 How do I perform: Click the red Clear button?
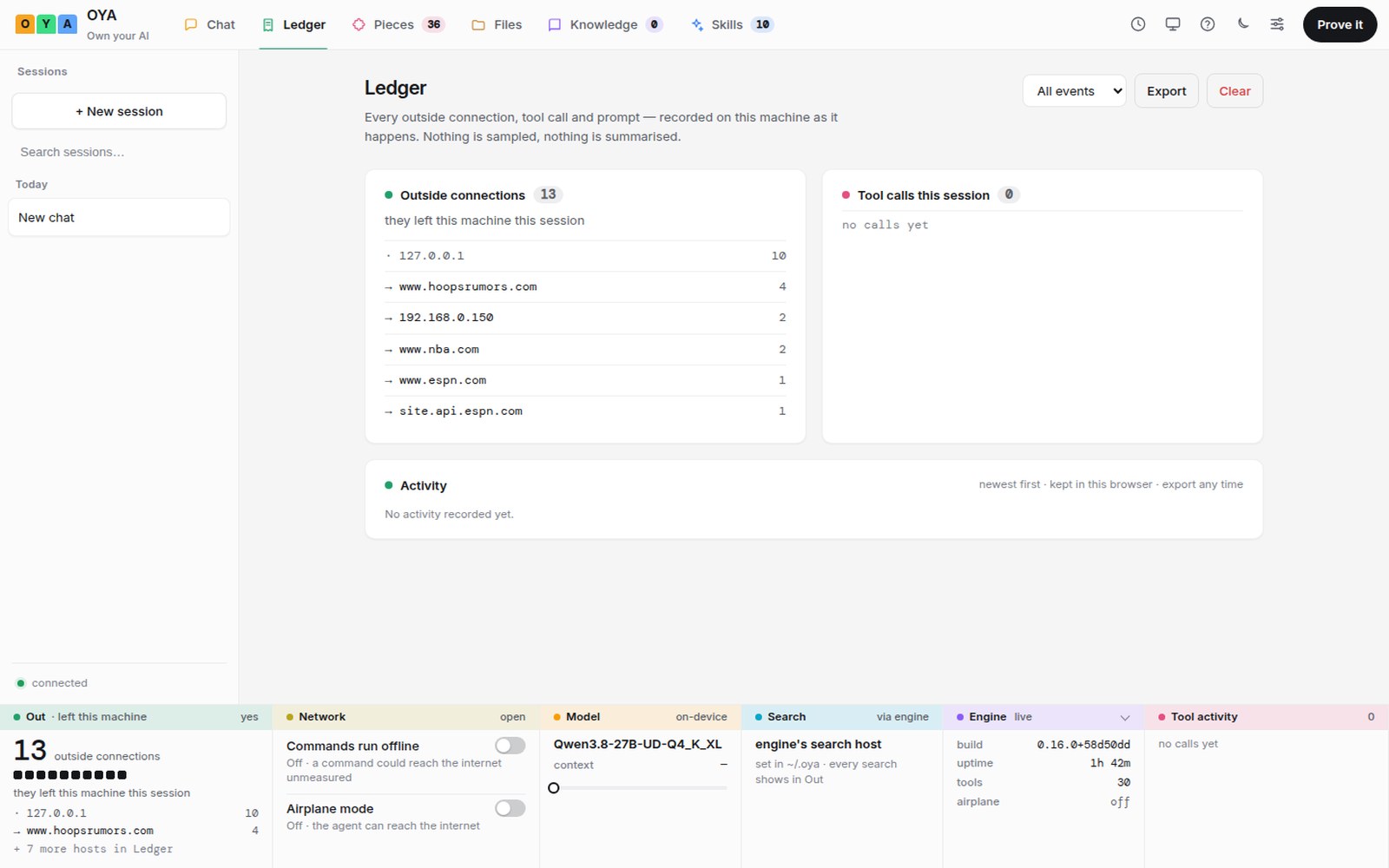click(1234, 91)
